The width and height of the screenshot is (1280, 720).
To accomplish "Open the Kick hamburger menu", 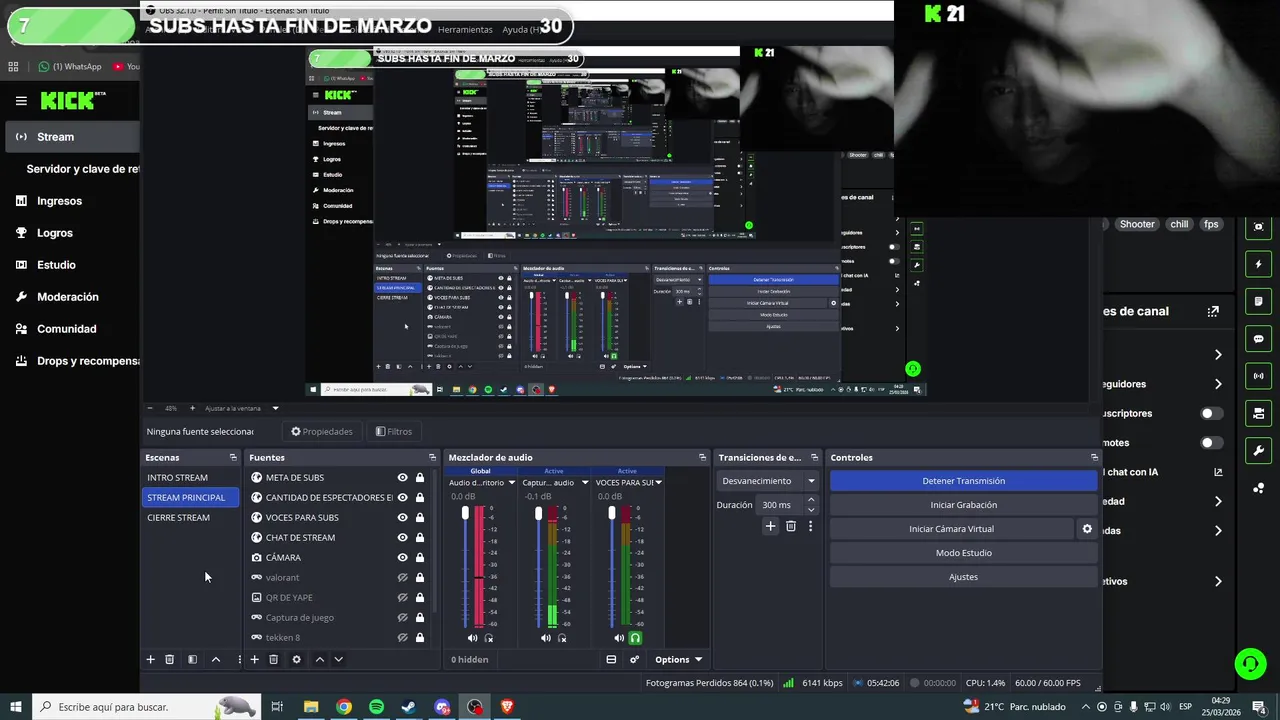I will coord(21,101).
